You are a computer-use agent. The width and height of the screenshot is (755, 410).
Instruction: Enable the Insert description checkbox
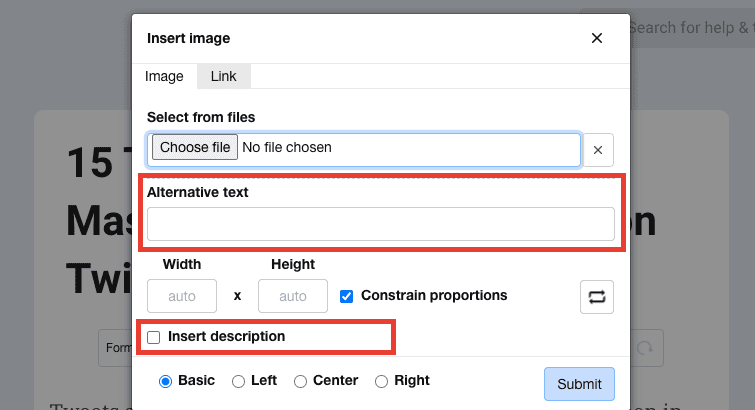pos(154,337)
